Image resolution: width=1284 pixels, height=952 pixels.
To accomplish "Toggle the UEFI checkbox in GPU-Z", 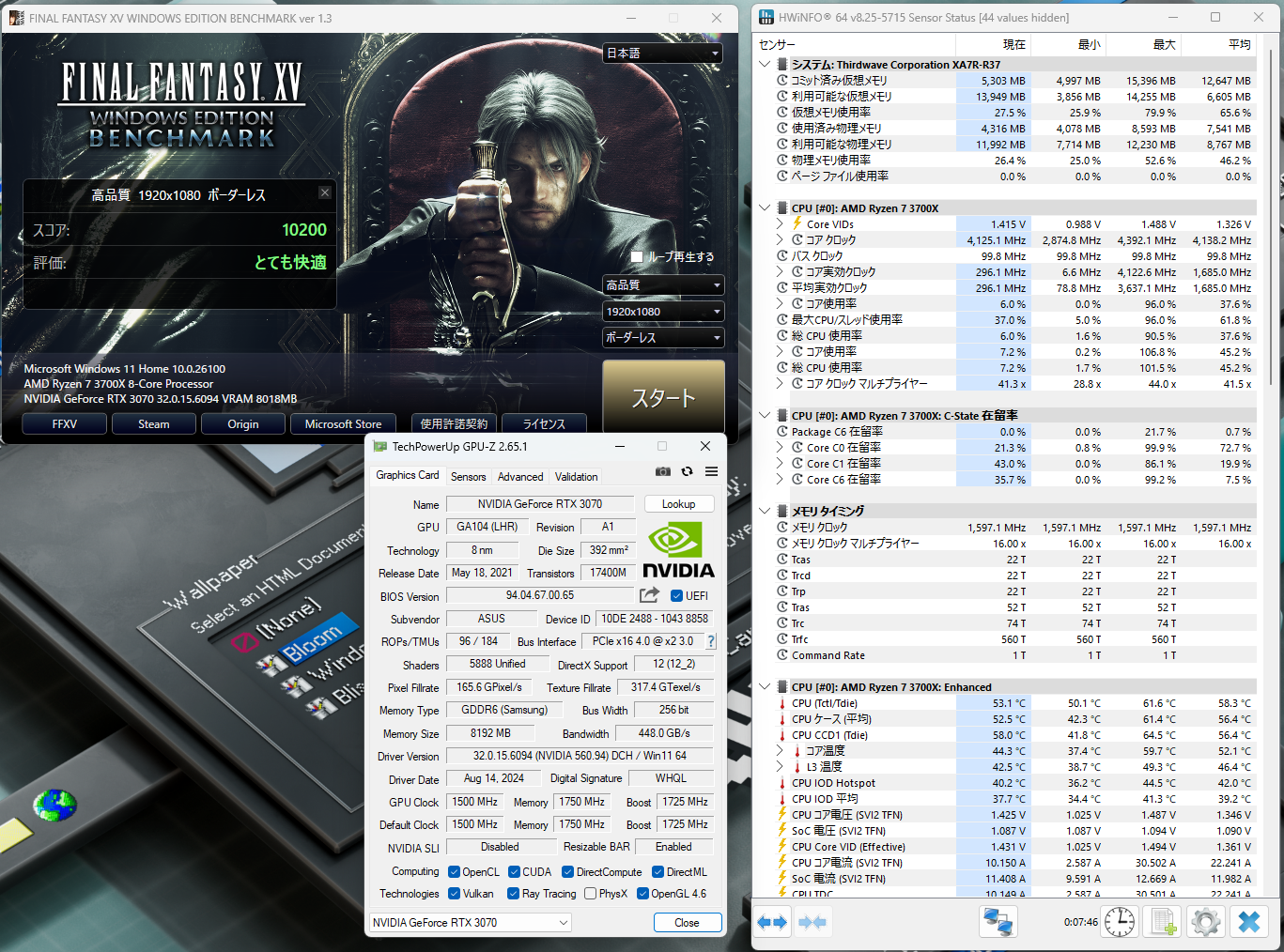I will pos(676,595).
